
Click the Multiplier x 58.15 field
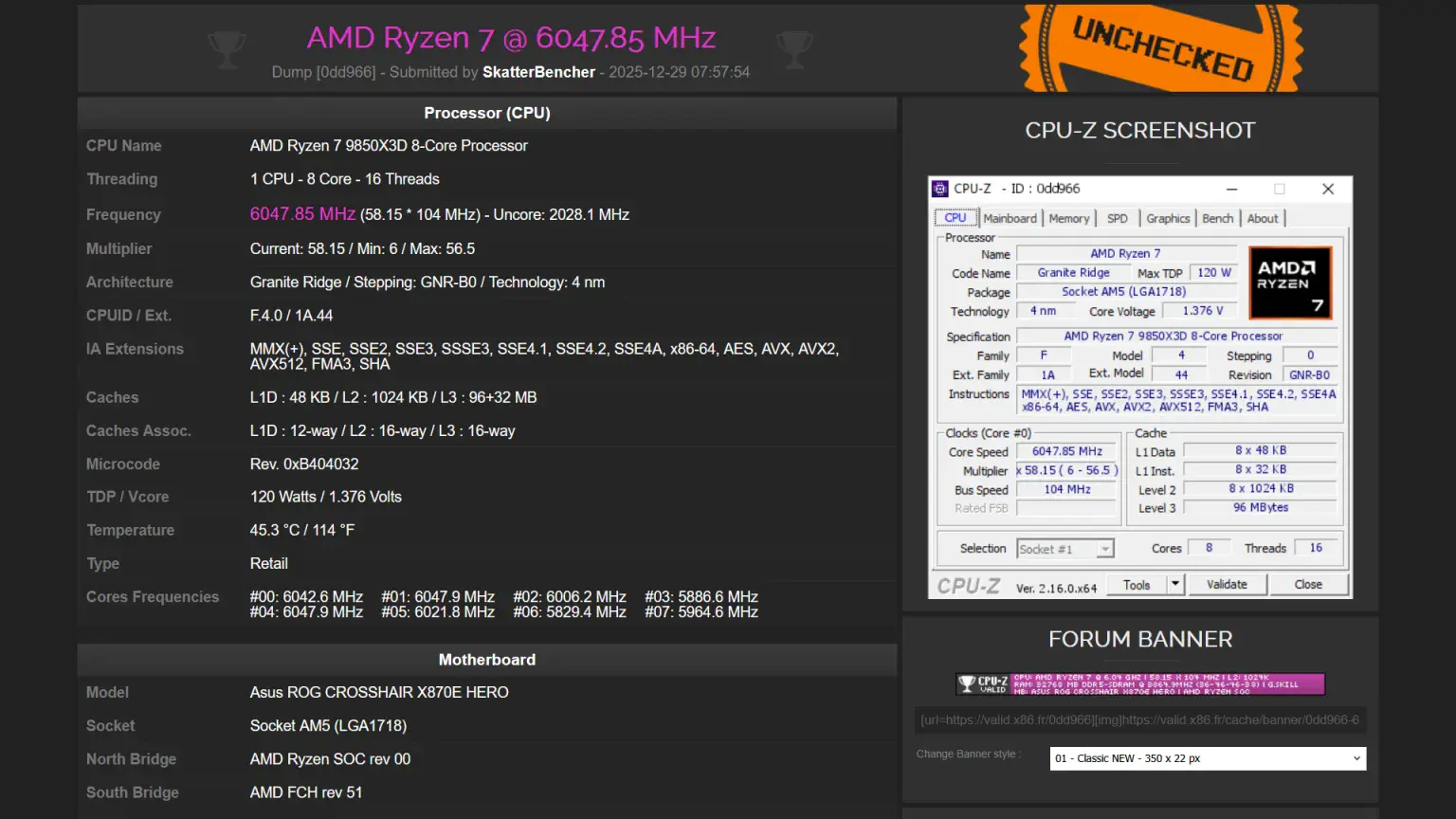pyautogui.click(x=1067, y=470)
